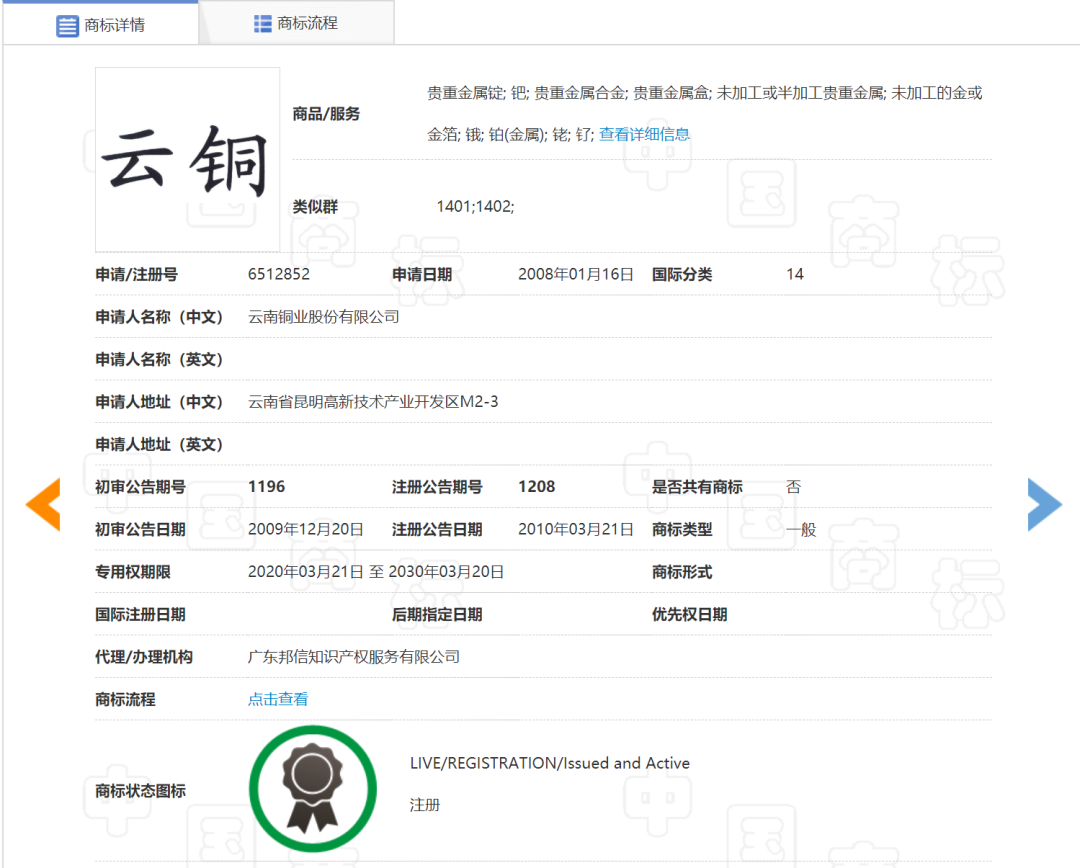Click the 云铜 trademark image
1080x868 pixels.
(x=187, y=160)
